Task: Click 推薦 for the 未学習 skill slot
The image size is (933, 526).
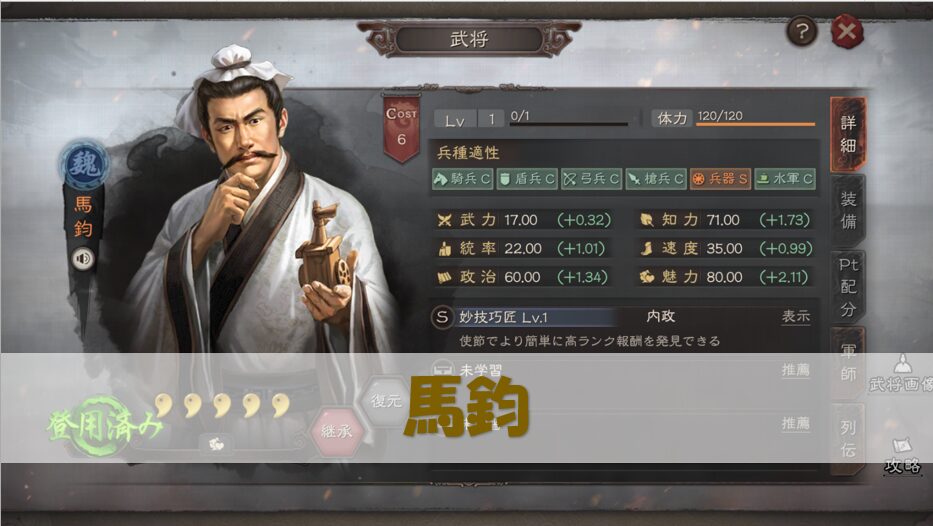Action: (796, 370)
